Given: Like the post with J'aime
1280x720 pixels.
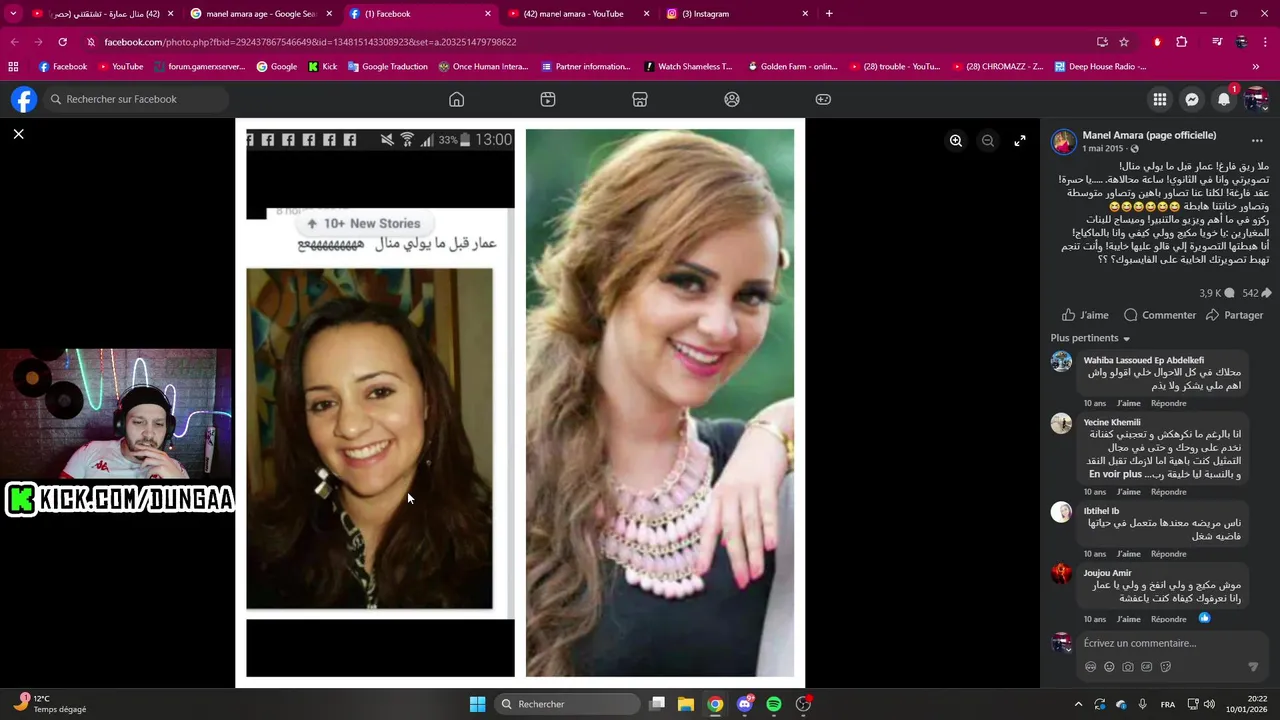Looking at the screenshot, I should click(x=1085, y=315).
